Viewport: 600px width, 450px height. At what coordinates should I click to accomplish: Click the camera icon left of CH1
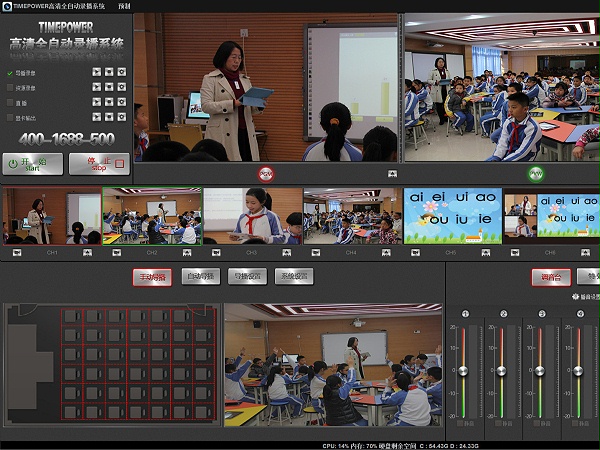pyautogui.click(x=17, y=253)
